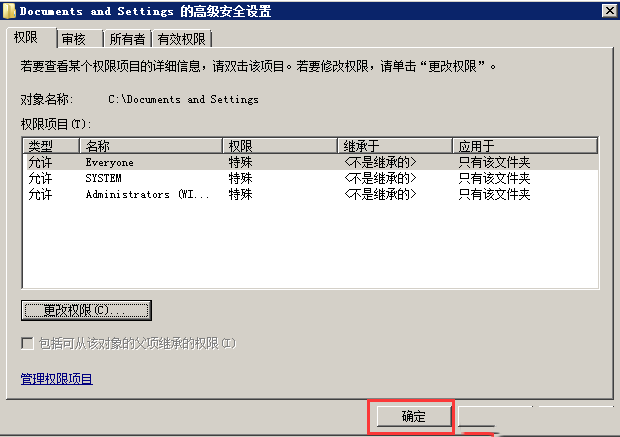Switch to the 权限 tab
Screen dimensions: 620x437
(32, 38)
